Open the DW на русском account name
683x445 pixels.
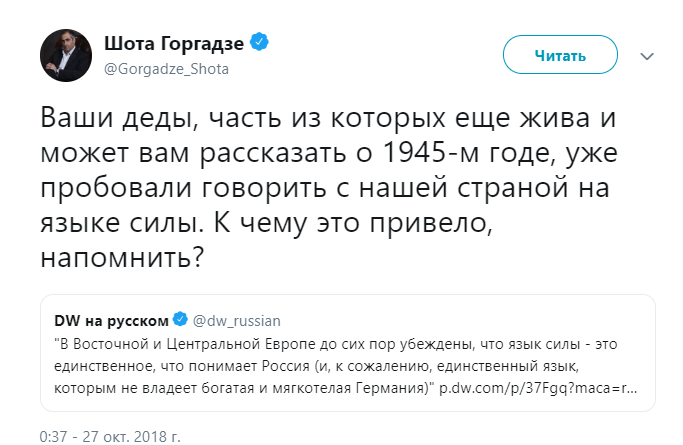(112, 320)
